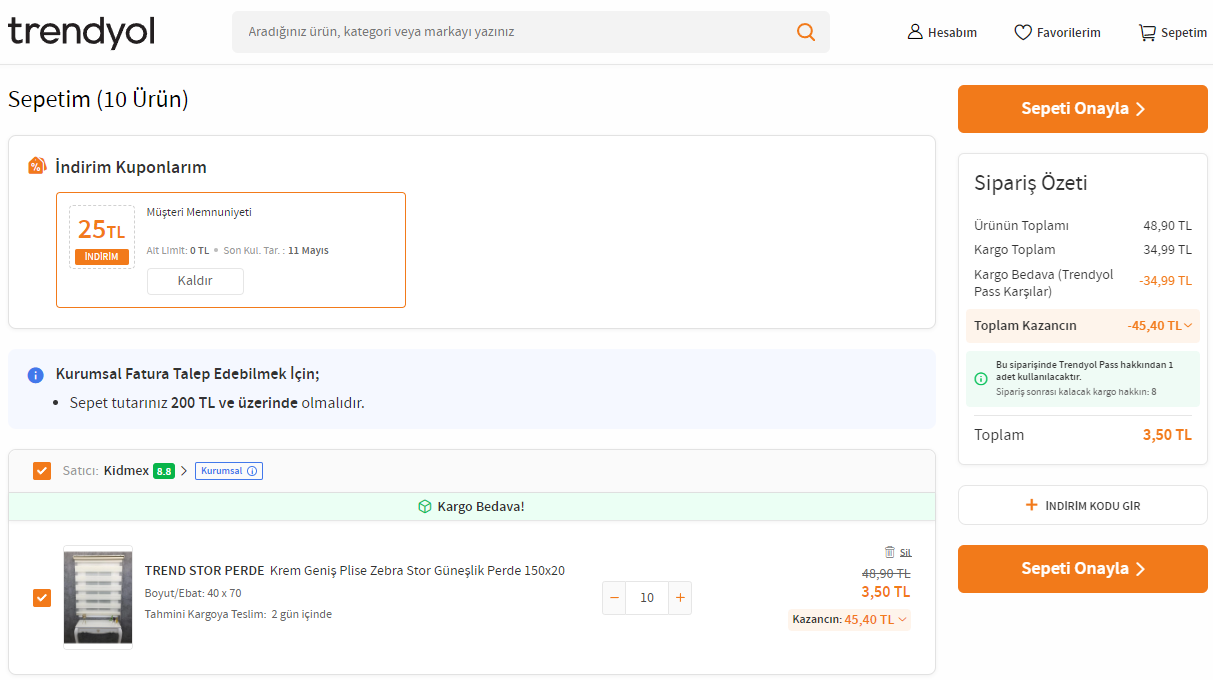
Task: Click the discount coupon tag icon
Action: pyautogui.click(x=37, y=166)
